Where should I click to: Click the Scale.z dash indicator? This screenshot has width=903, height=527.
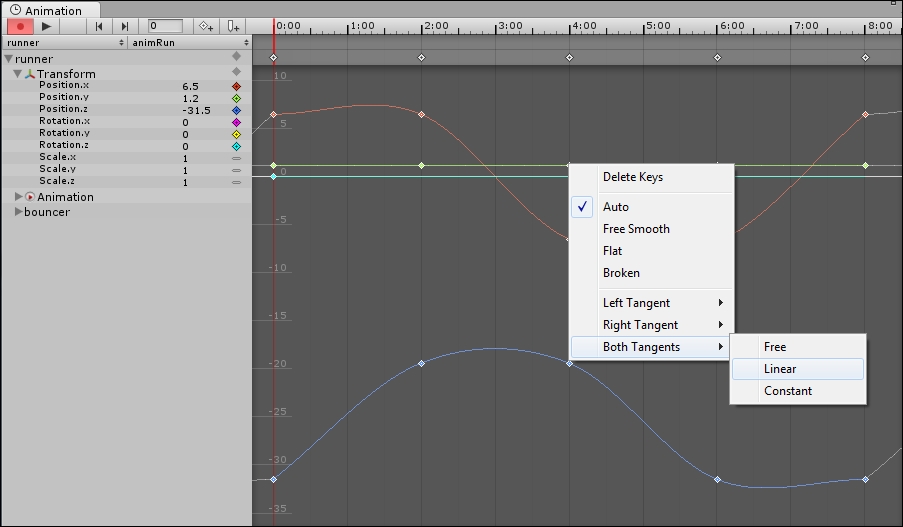[x=236, y=183]
